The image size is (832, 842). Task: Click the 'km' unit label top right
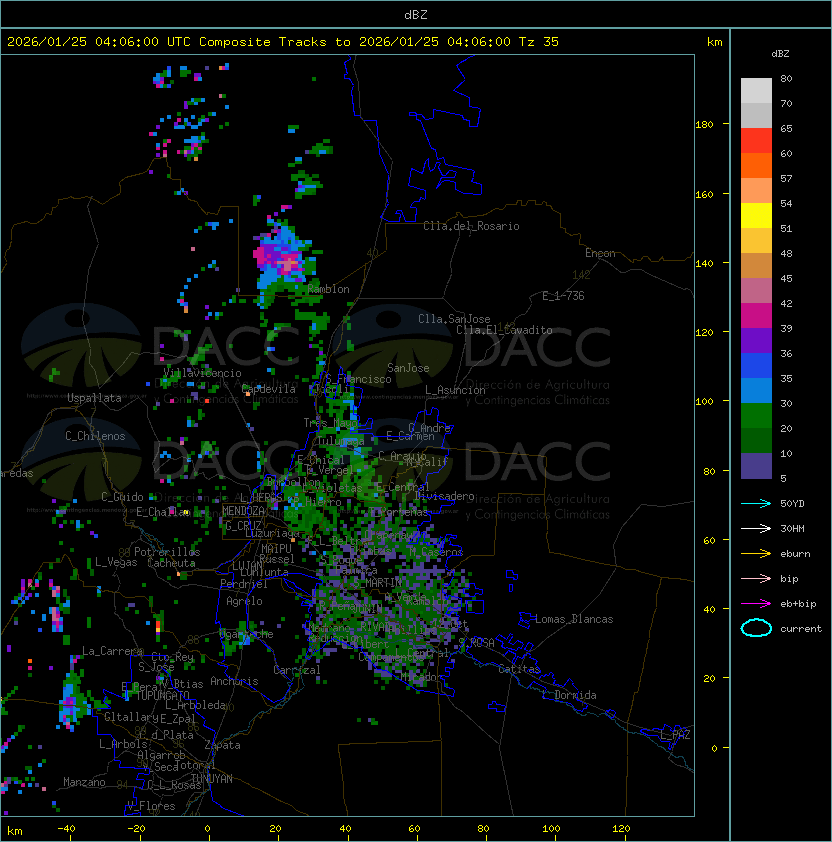(714, 42)
